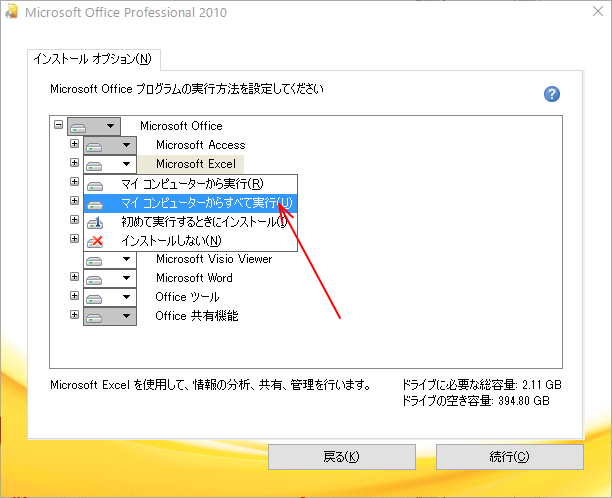This screenshot has height=498, width=612.
Task: Choose Run from My Computer menu option
Action: (190, 184)
